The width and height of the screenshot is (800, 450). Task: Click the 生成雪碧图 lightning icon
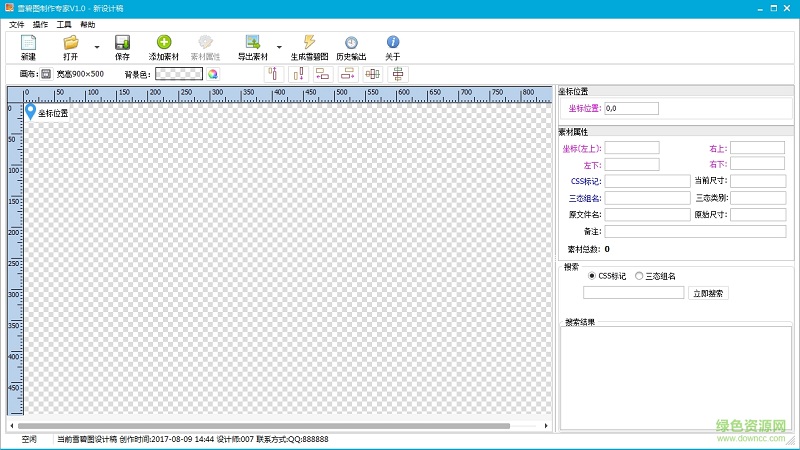(309, 43)
